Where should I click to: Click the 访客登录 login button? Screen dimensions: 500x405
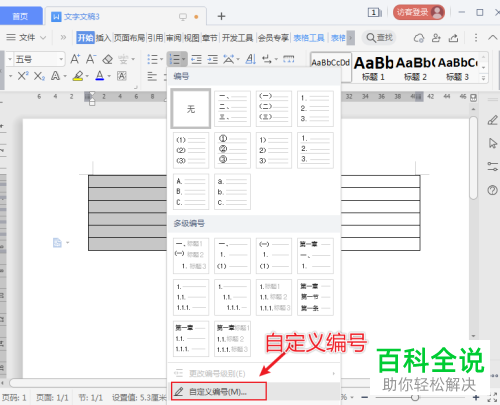[x=419, y=13]
